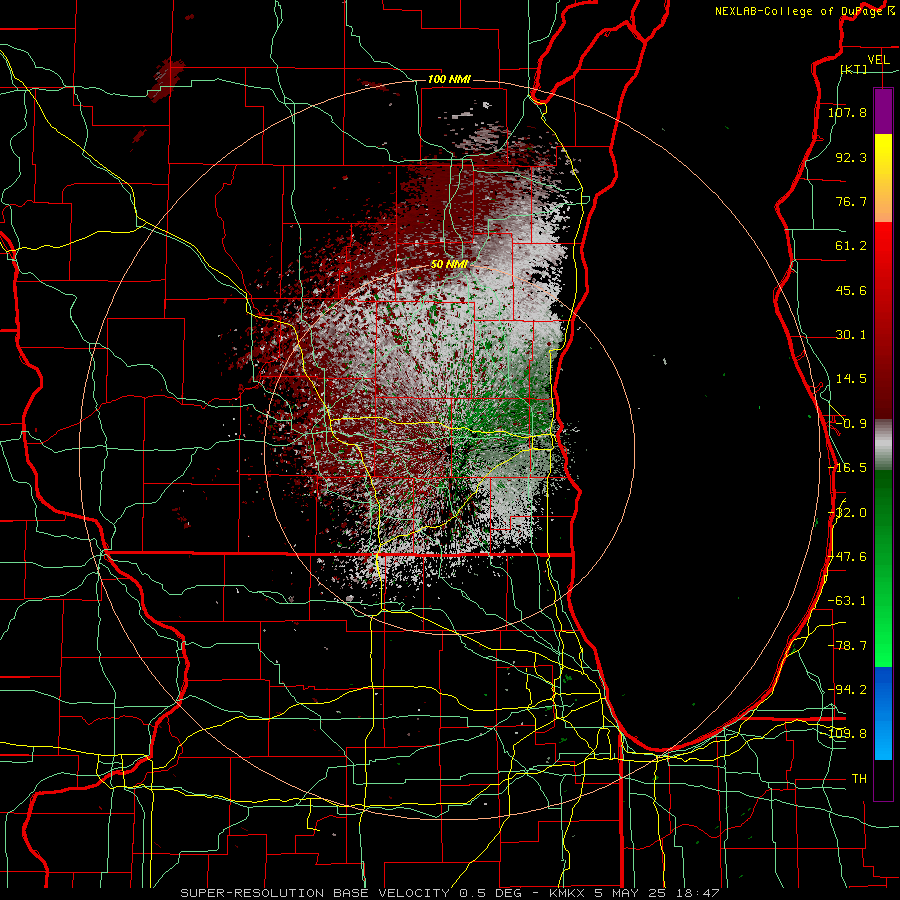The image size is (900, 900).
Task: Pick the purple segment of the color bar
Action: coord(883,111)
